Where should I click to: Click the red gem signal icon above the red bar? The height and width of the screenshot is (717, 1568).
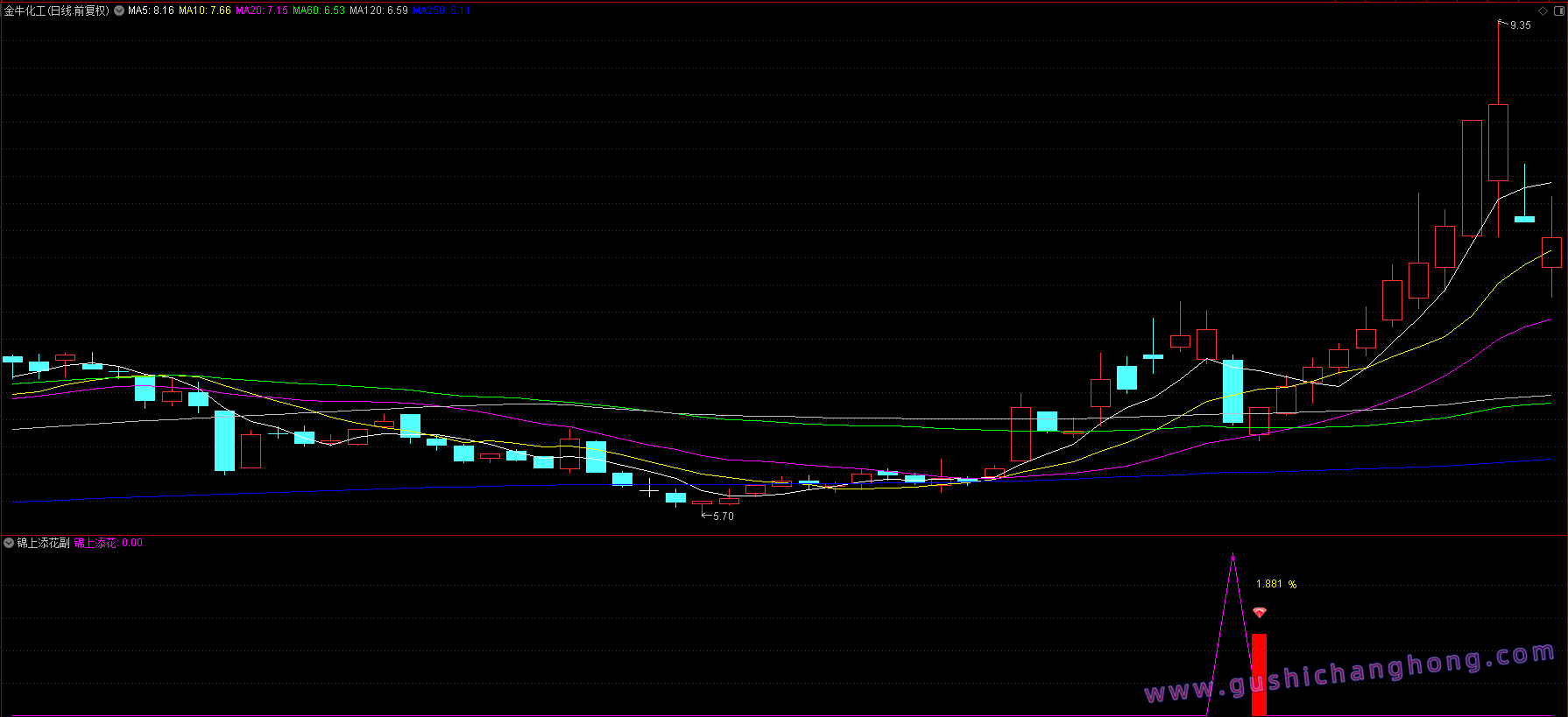tap(1260, 613)
